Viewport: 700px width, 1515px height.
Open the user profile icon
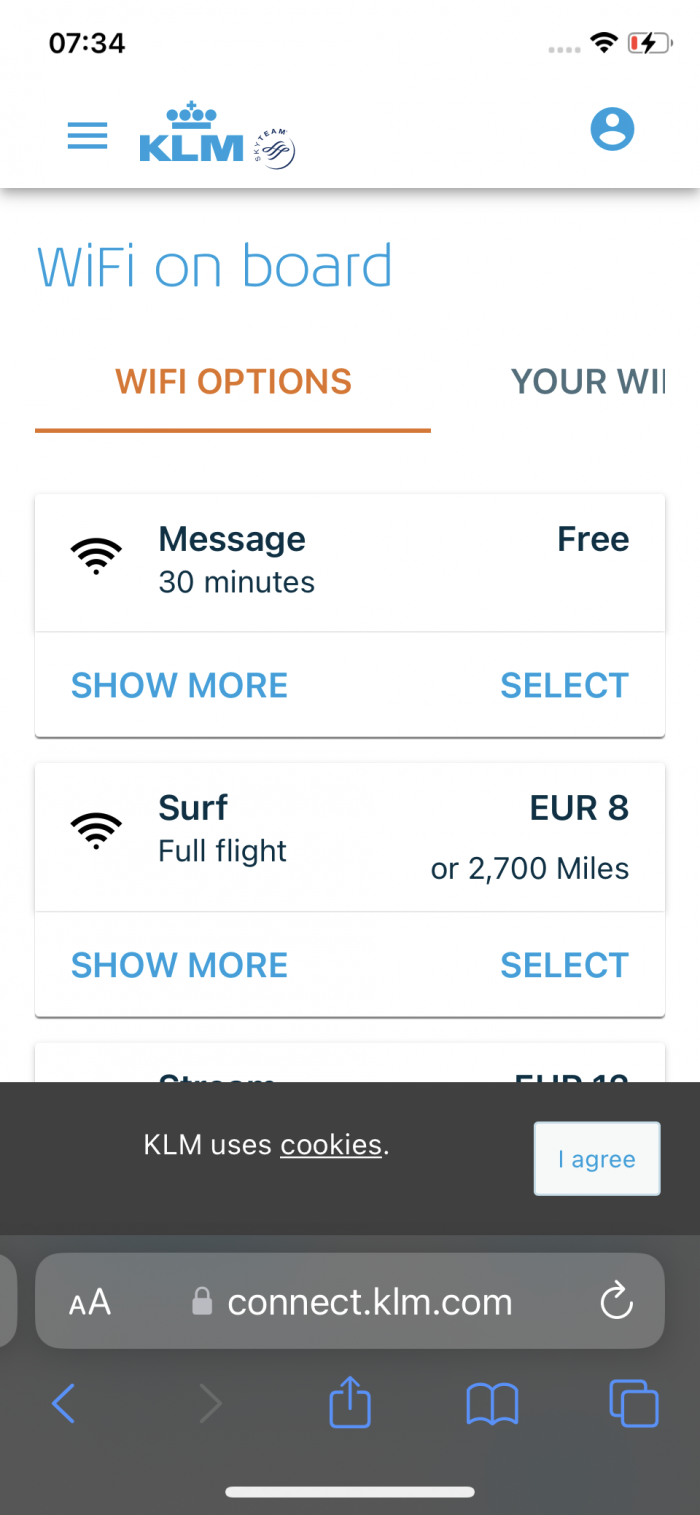[612, 129]
